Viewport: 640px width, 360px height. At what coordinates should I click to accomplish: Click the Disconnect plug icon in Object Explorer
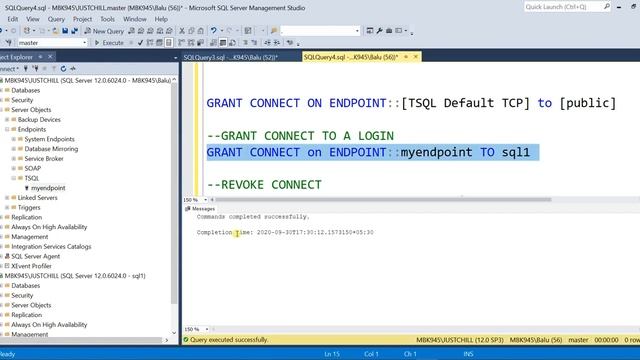(36, 69)
